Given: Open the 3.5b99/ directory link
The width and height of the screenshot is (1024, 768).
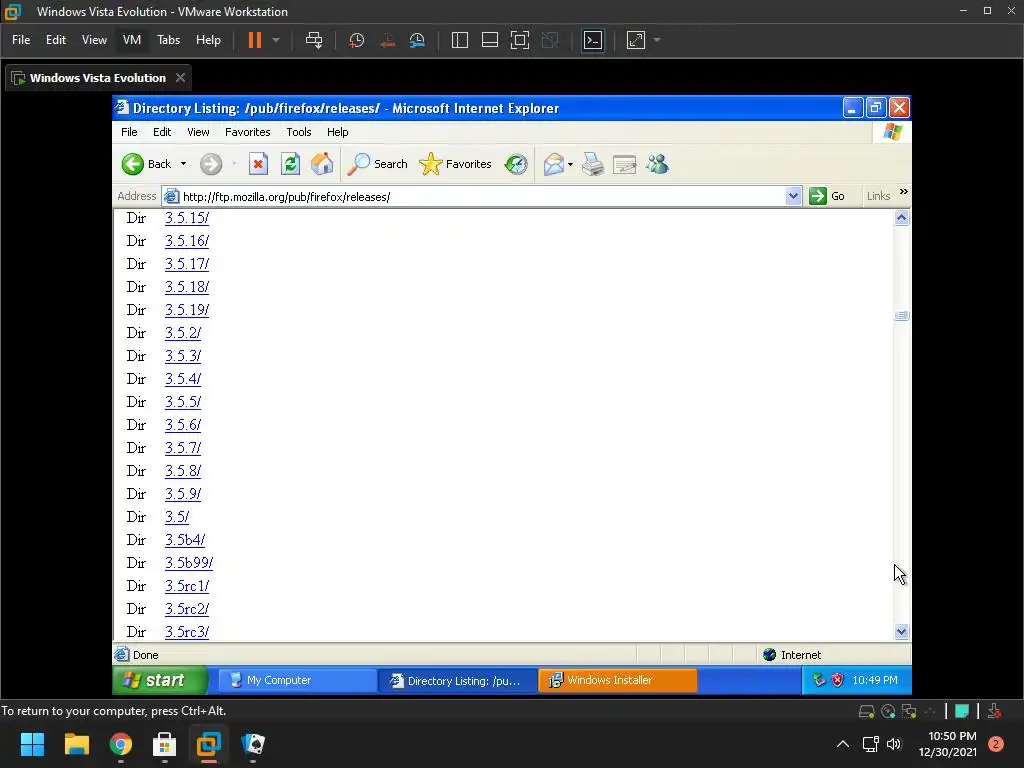Looking at the screenshot, I should pos(189,563).
